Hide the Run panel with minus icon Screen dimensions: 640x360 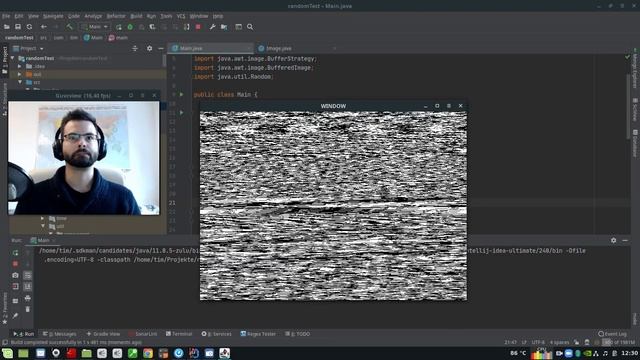pyautogui.click(x=625, y=240)
